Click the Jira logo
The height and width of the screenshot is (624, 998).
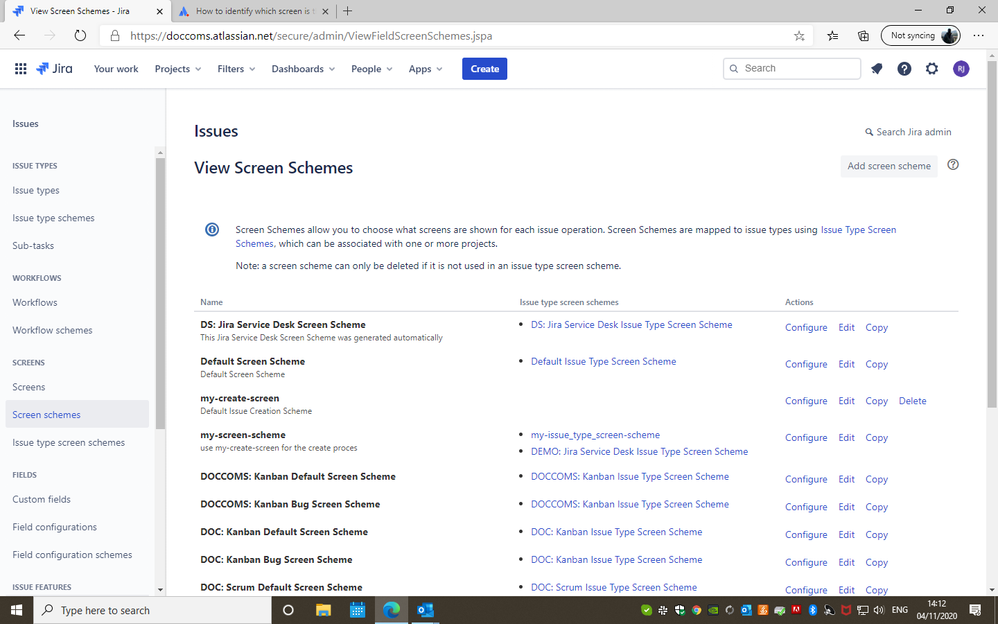54,69
